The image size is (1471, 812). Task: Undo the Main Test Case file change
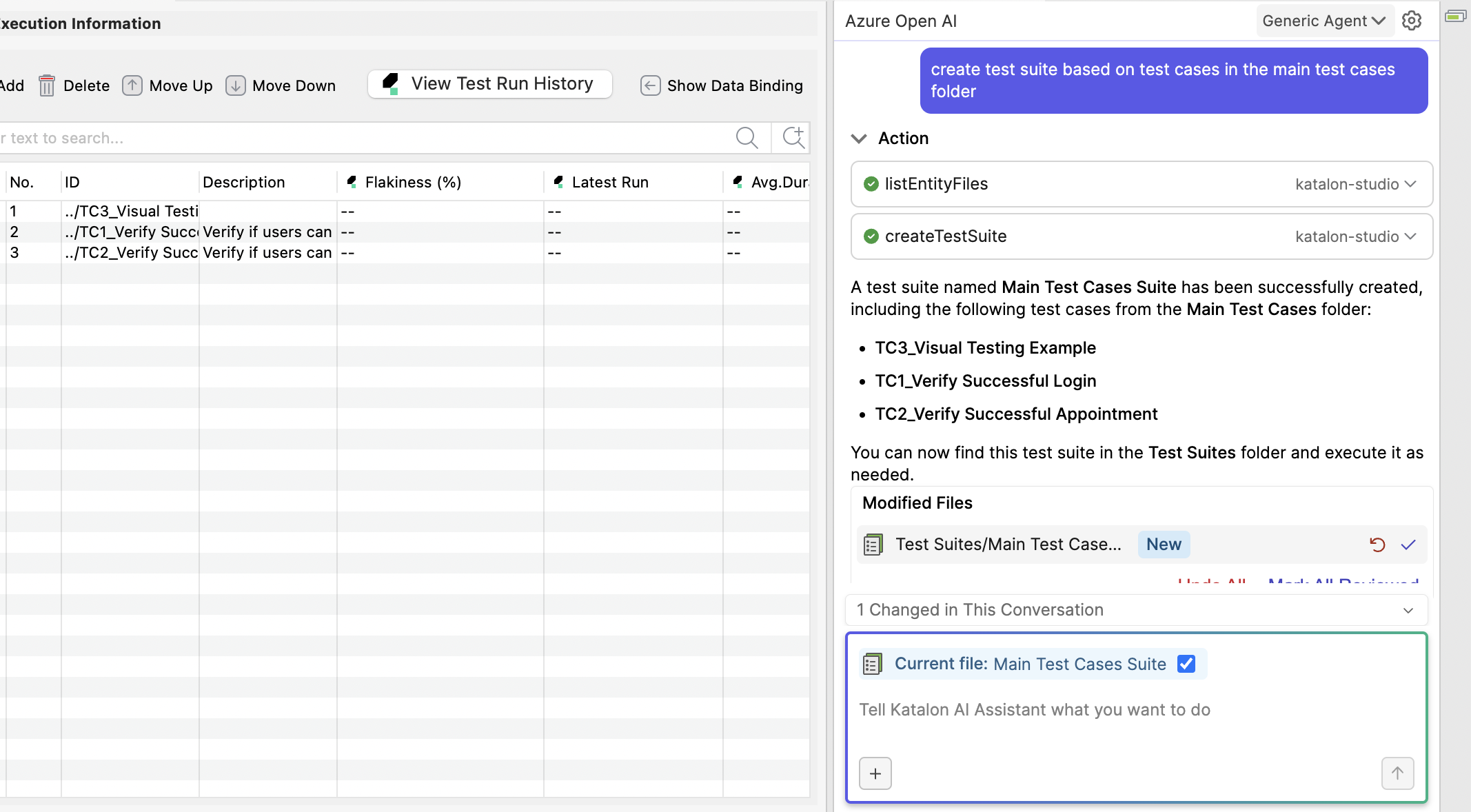1377,545
